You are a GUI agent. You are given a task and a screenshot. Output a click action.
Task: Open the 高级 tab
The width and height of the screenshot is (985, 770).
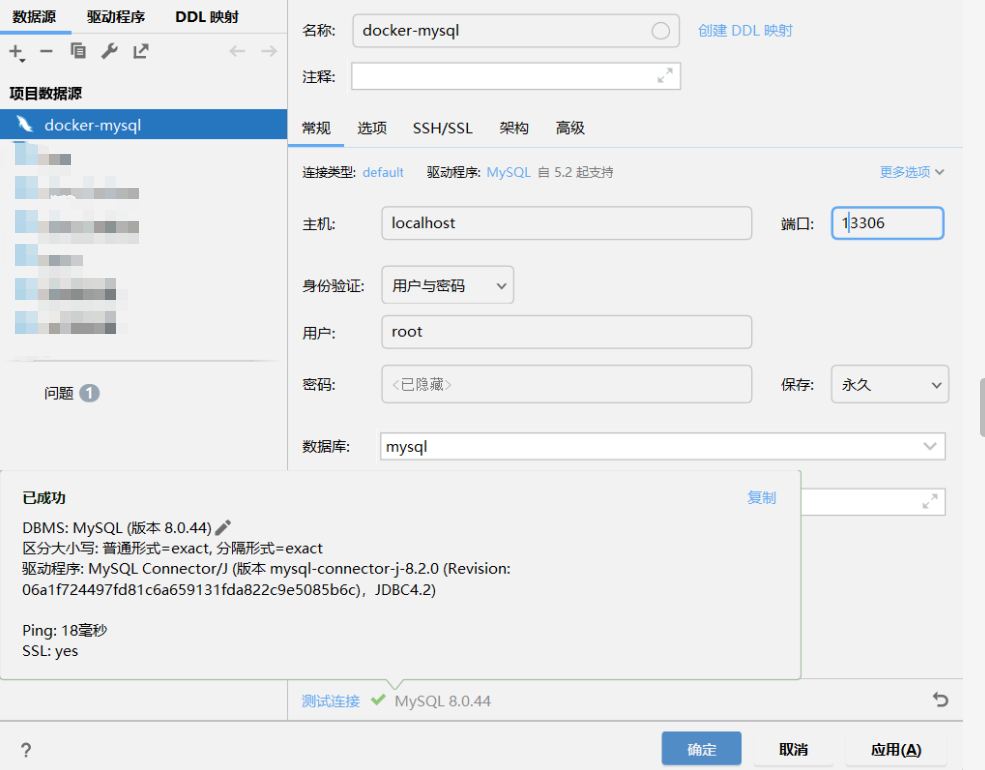(x=570, y=128)
